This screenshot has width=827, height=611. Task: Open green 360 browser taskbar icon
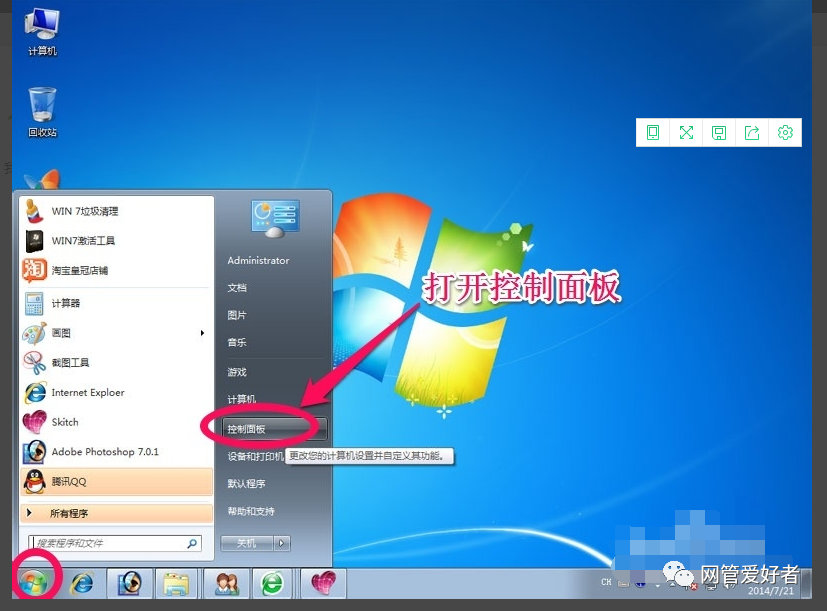point(272,584)
